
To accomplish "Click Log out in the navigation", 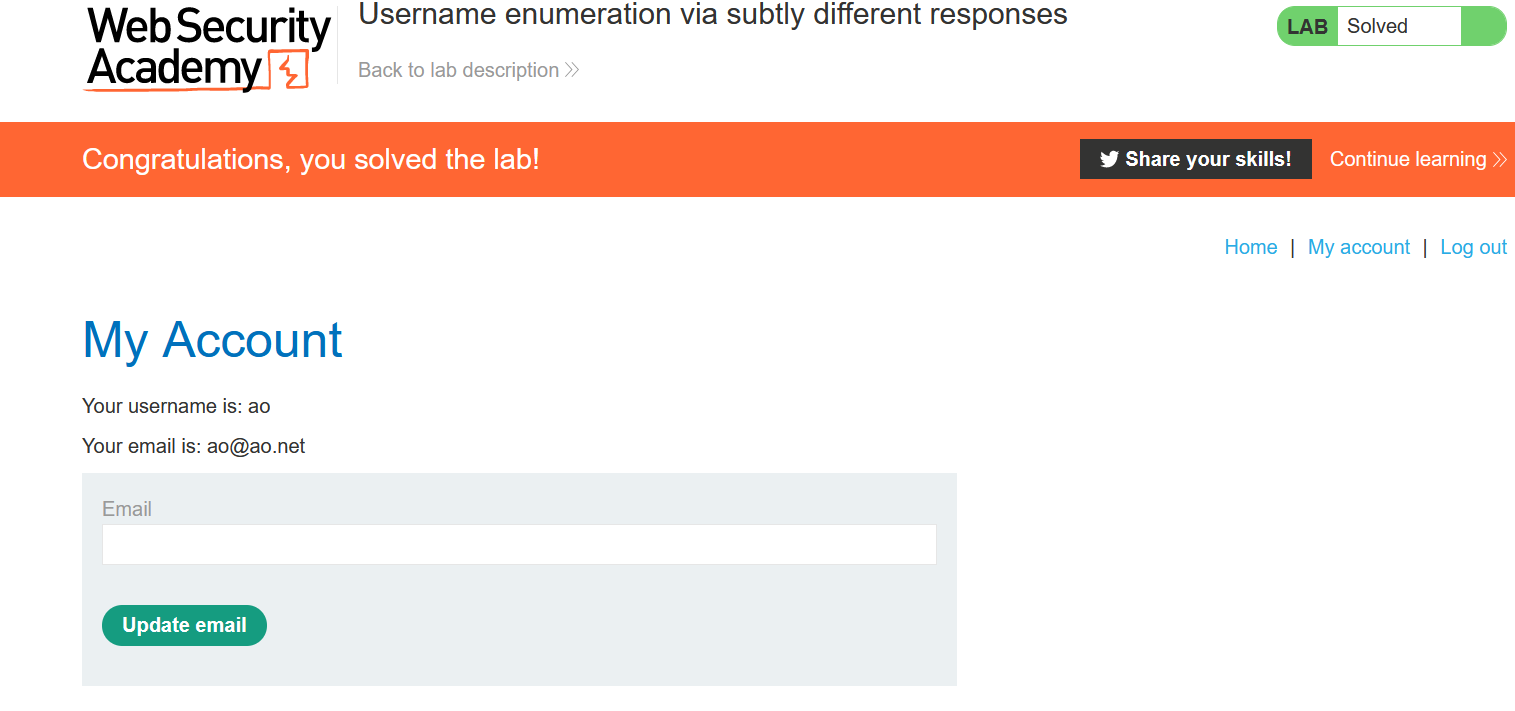I will point(1473,247).
